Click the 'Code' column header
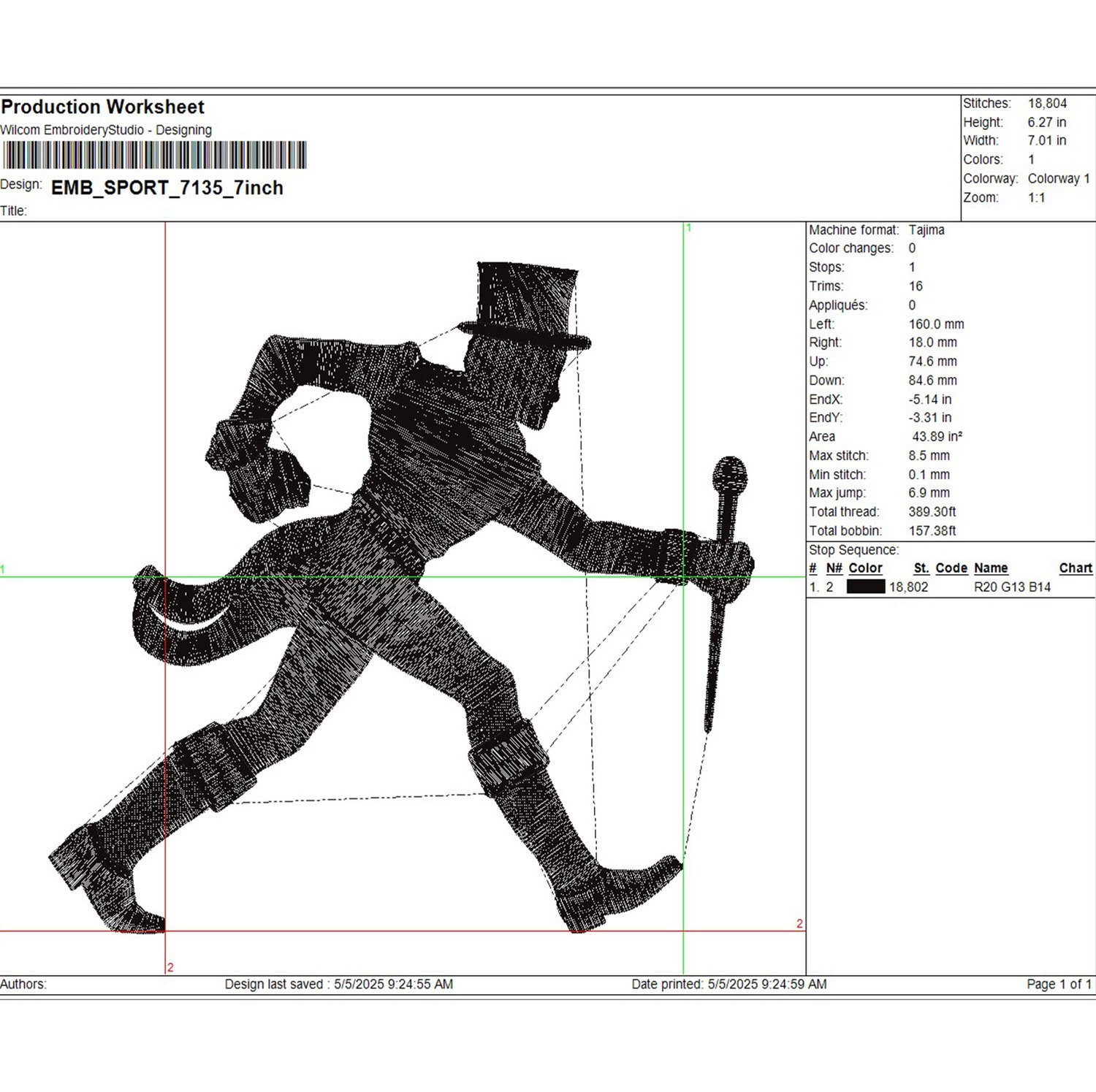 [951, 568]
